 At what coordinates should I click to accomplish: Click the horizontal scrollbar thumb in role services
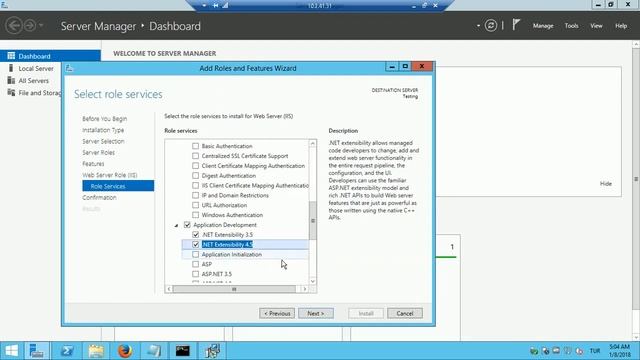(234, 289)
